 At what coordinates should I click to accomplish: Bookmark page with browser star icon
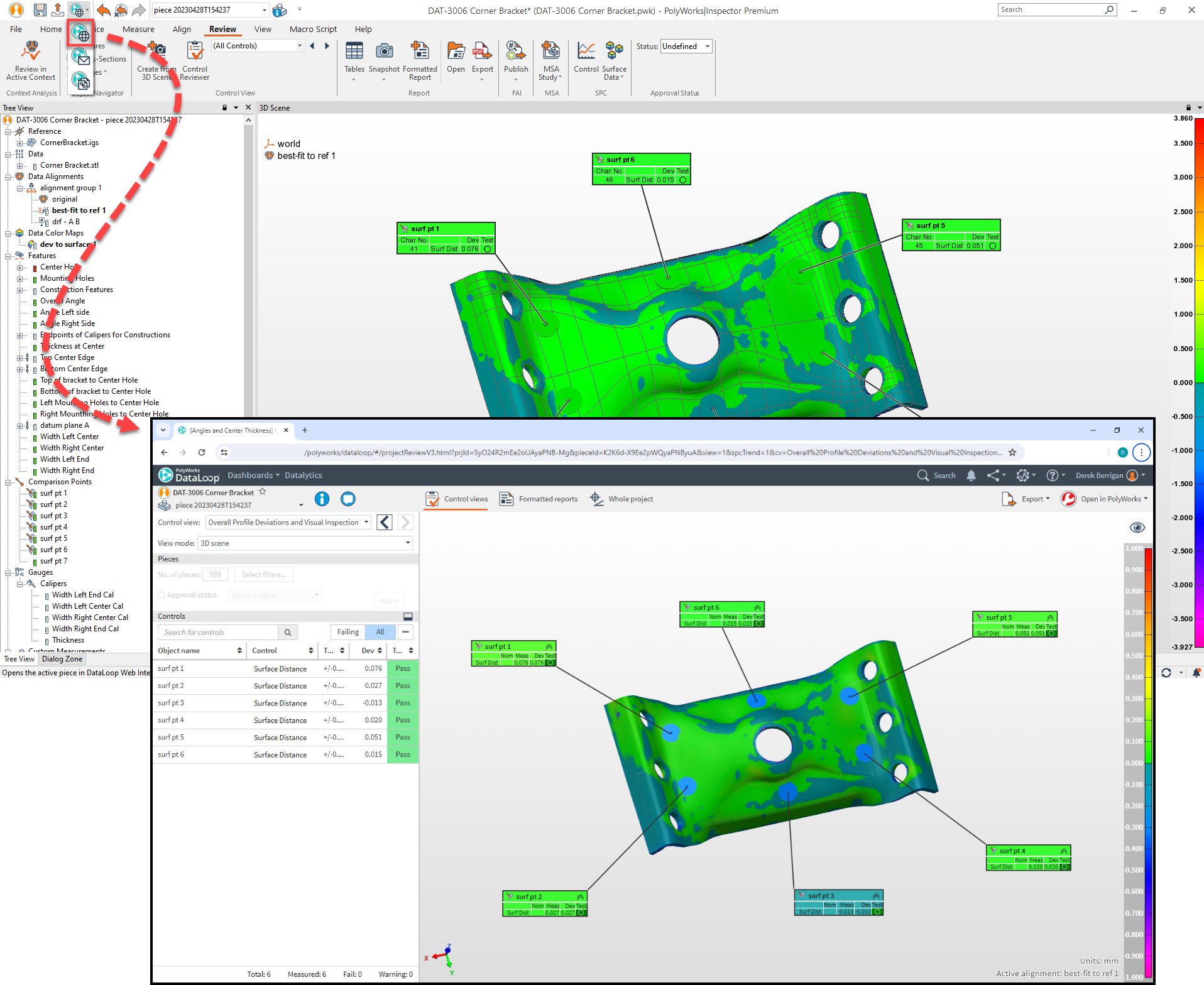1012,452
